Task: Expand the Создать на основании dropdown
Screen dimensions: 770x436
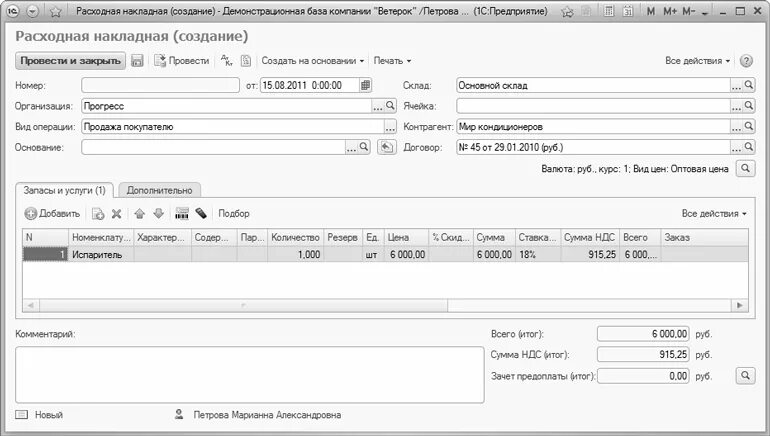Action: pyautogui.click(x=313, y=61)
